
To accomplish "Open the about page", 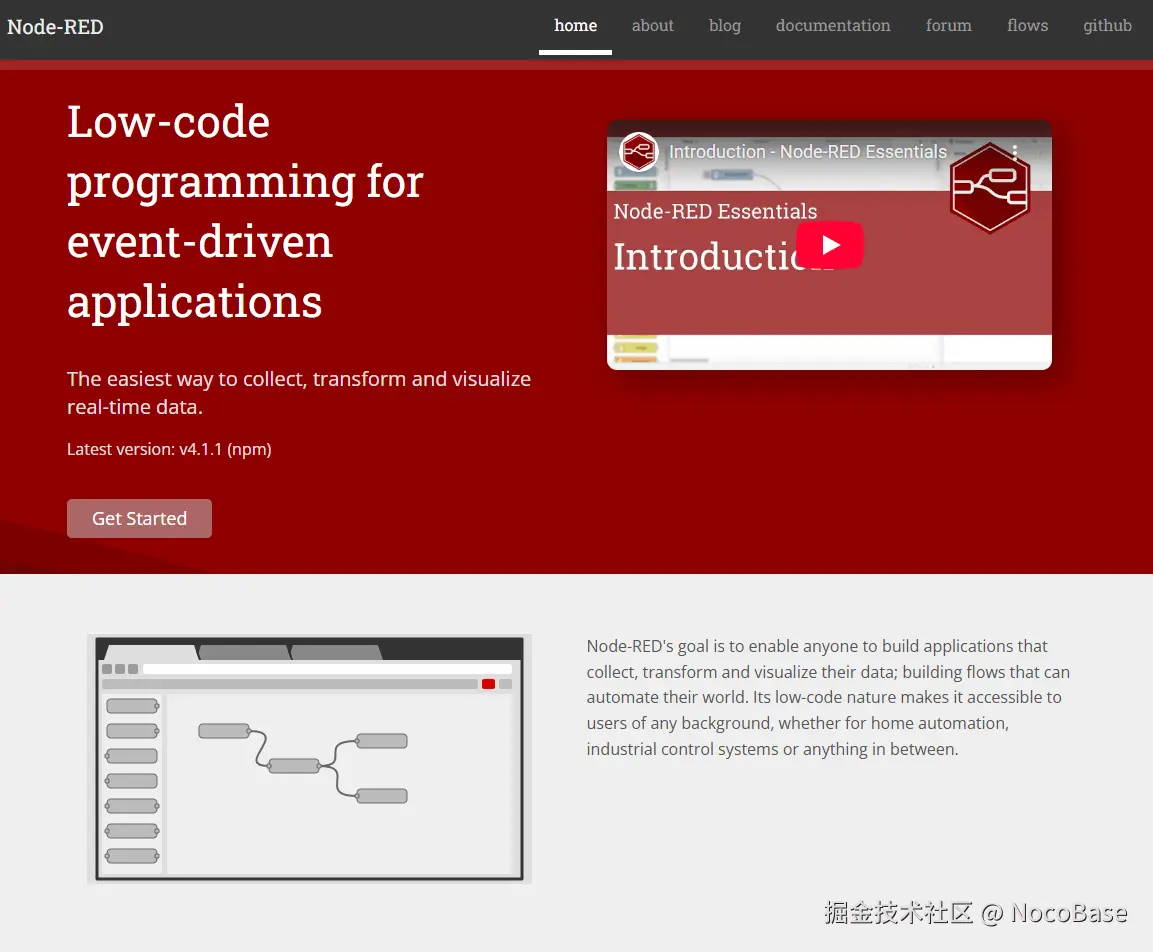I will coord(652,26).
